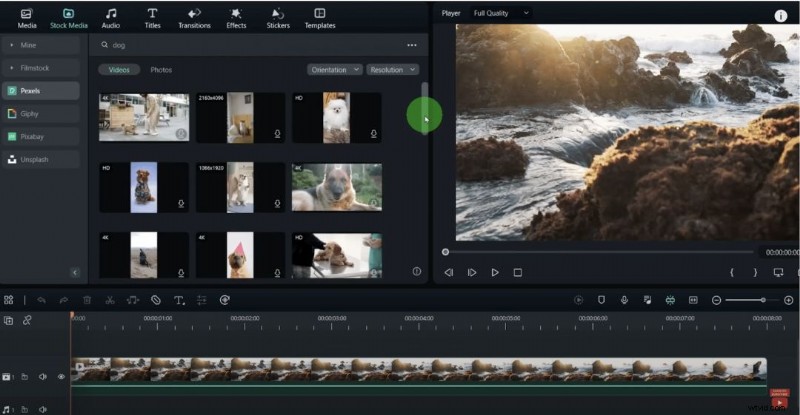Open the adjust sliders icon
This screenshot has width=800, height=415.
(202, 300)
